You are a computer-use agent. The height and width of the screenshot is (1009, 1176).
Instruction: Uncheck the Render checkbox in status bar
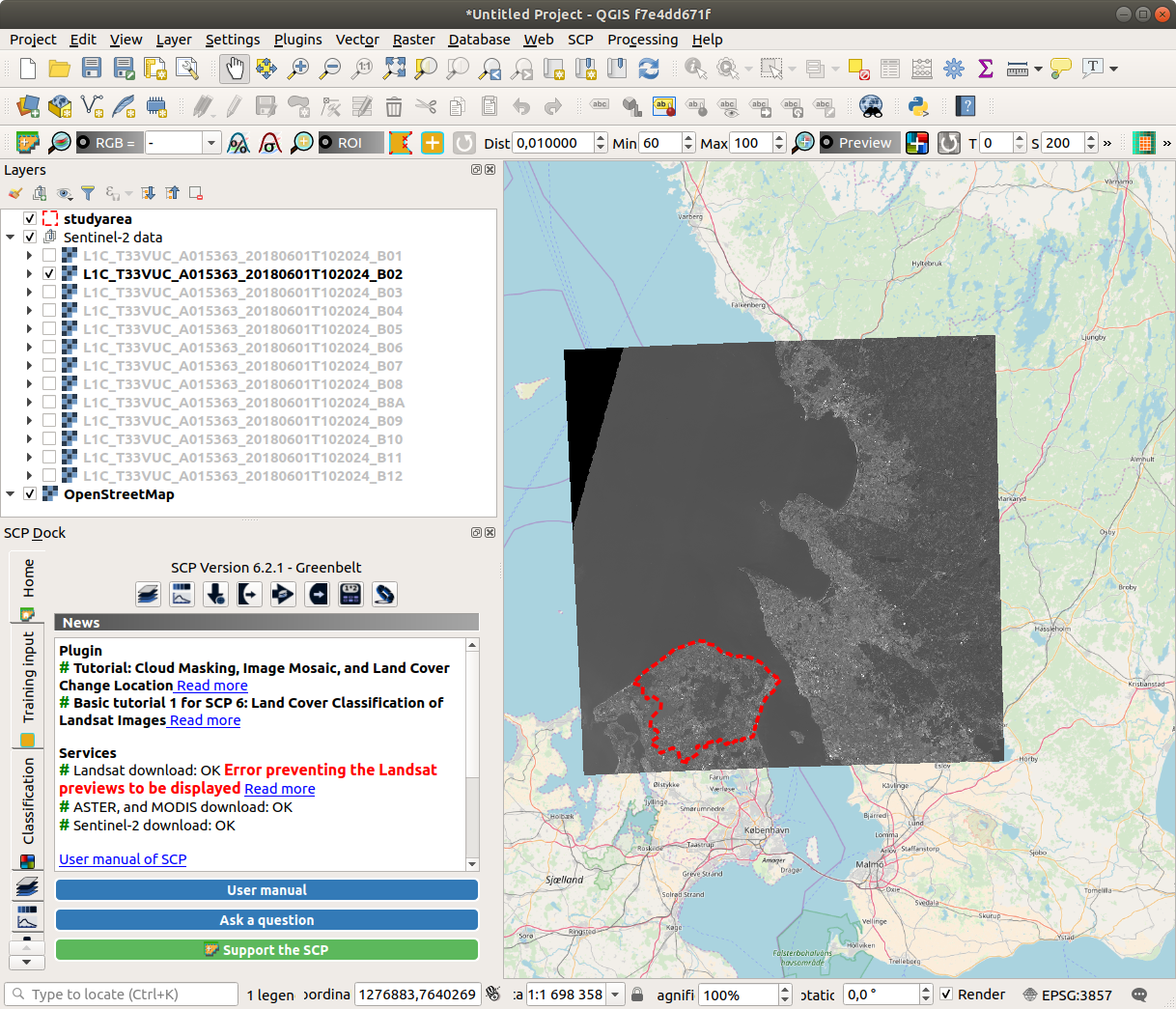click(x=946, y=995)
